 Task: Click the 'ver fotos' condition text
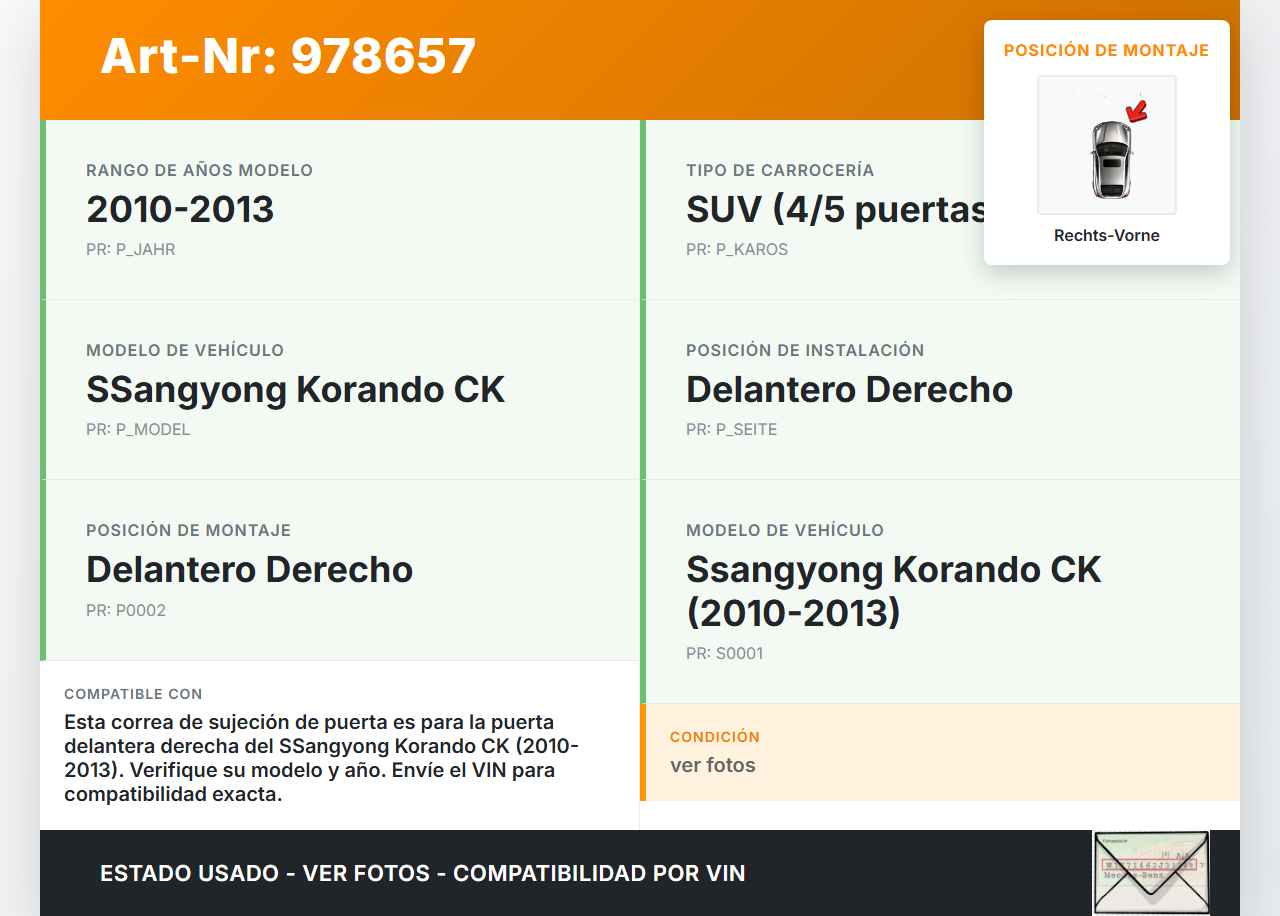tap(713, 766)
